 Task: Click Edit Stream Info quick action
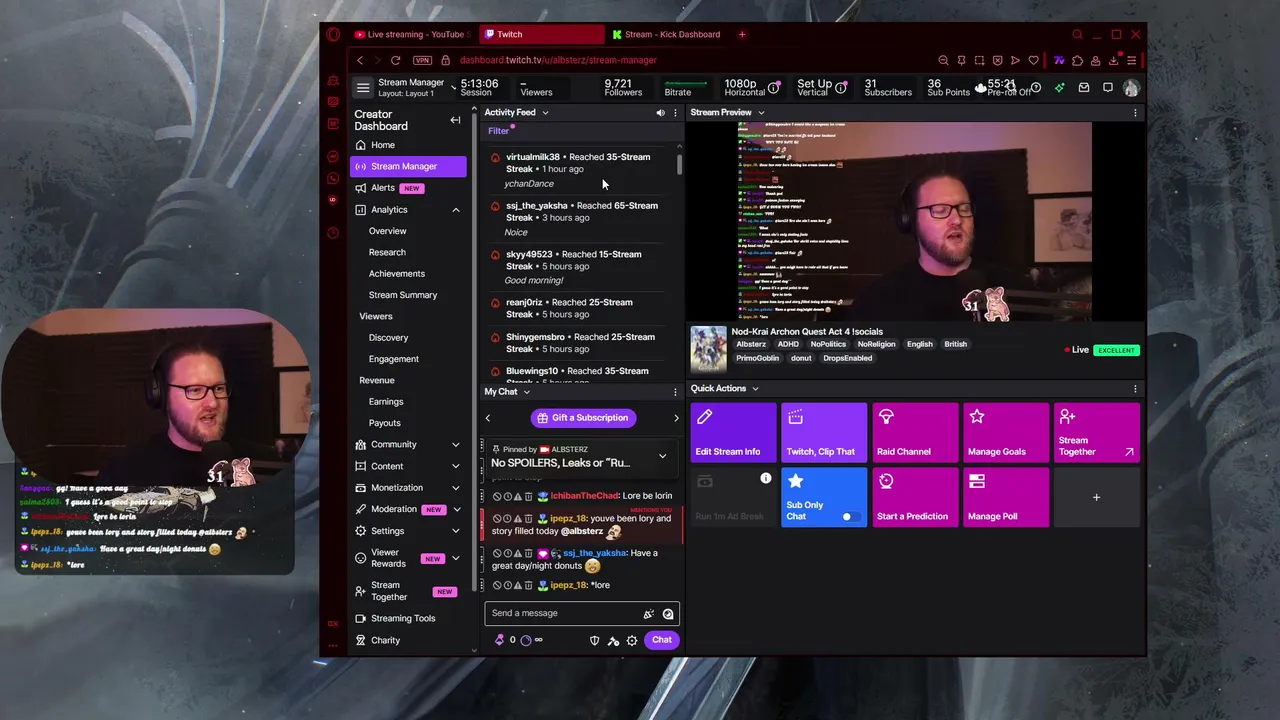point(733,432)
